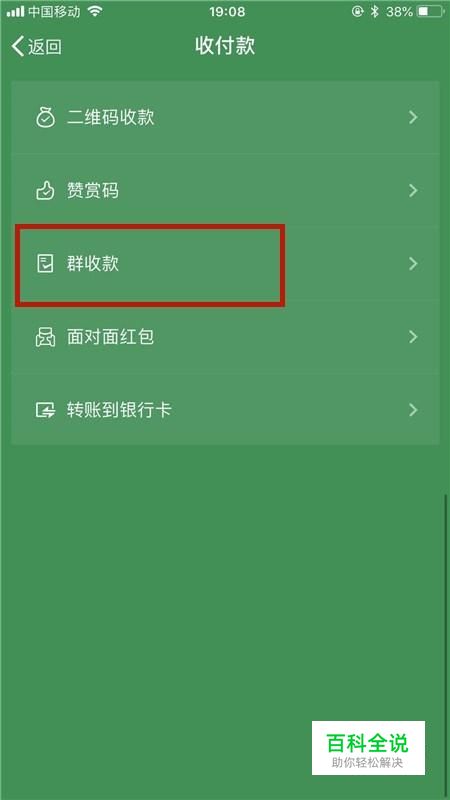This screenshot has width=450, height=800.
Task: Tap the battery icon in status bar
Action: (x=430, y=12)
